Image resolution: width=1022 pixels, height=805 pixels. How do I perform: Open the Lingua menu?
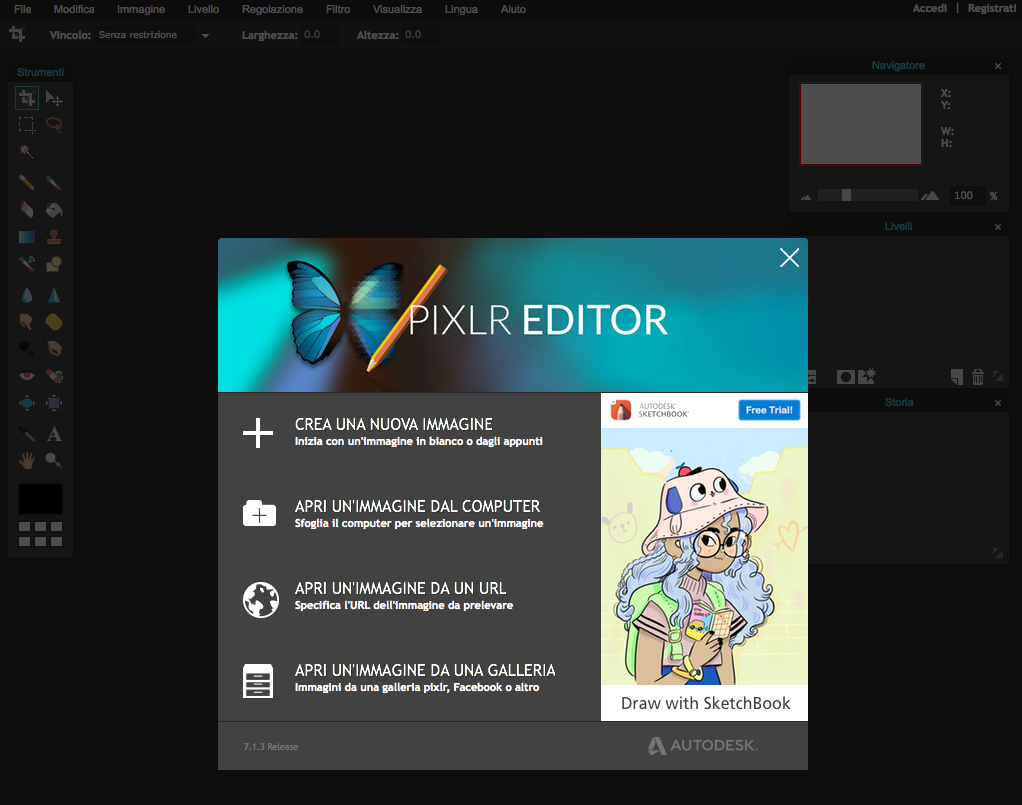tap(461, 9)
